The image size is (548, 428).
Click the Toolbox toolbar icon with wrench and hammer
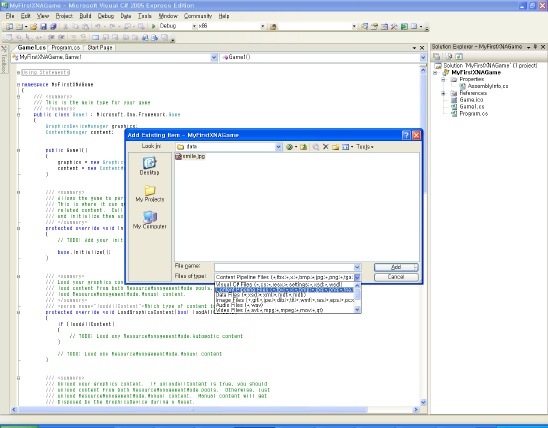pyautogui.click(x=394, y=27)
